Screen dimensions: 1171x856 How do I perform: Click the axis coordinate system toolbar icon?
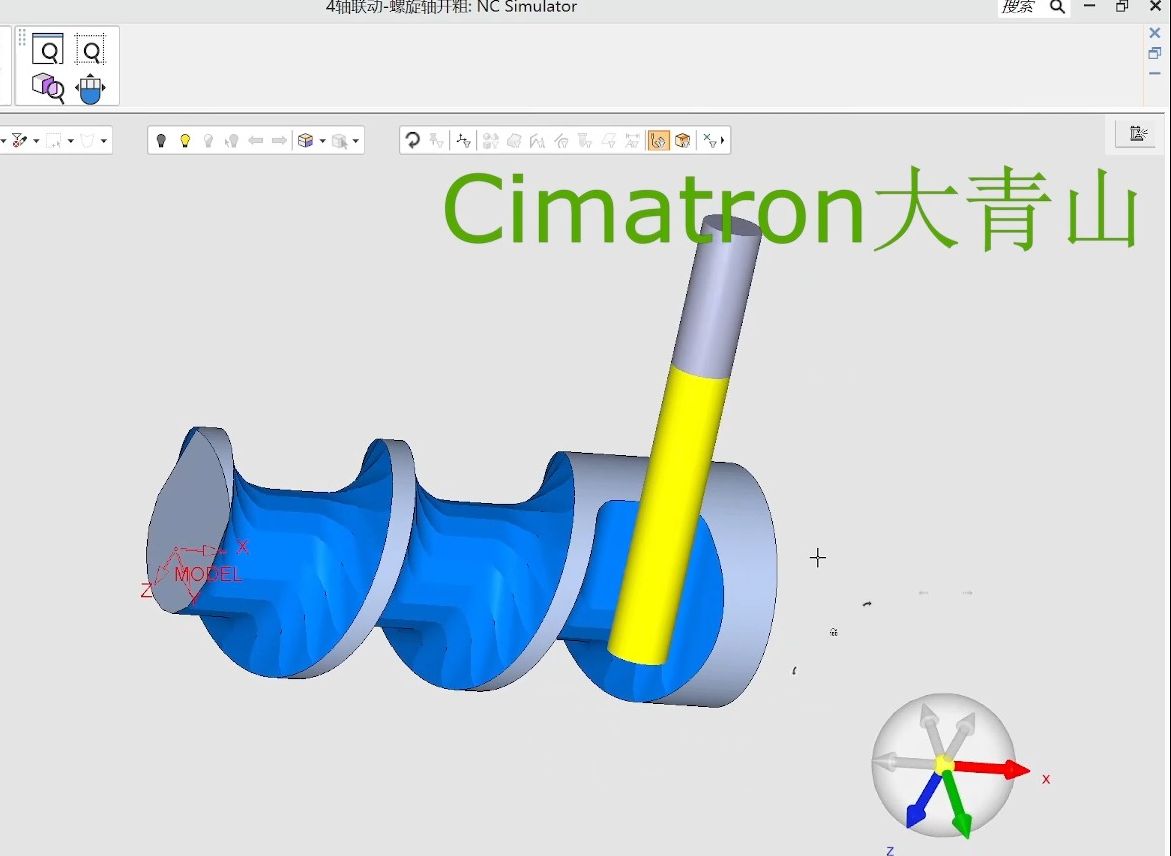click(463, 141)
